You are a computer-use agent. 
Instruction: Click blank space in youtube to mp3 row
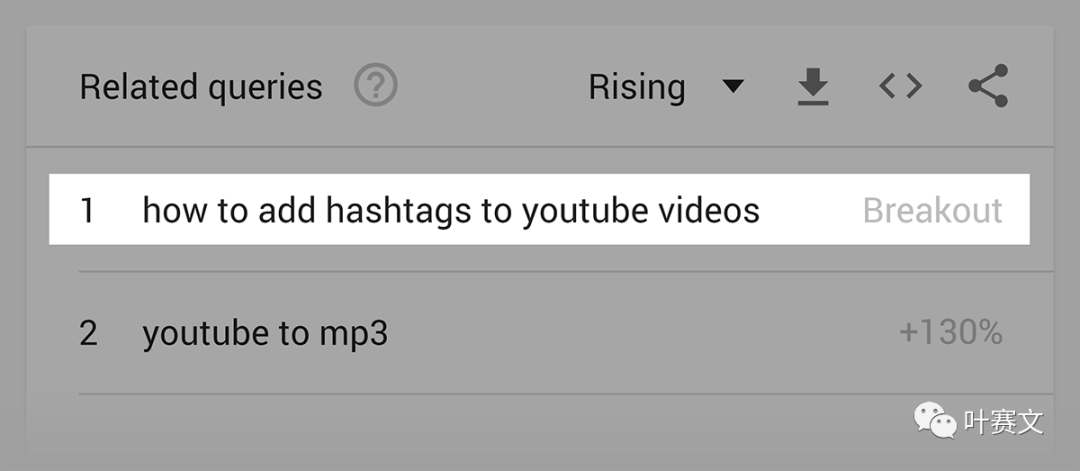click(x=641, y=333)
